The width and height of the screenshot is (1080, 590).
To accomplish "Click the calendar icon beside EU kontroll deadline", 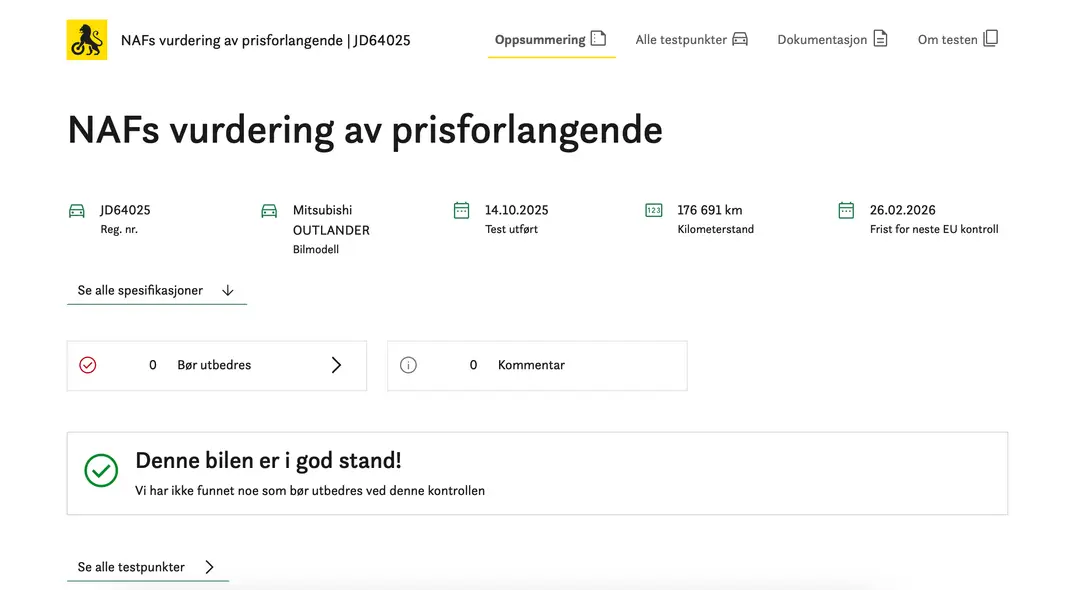I will pos(846,210).
